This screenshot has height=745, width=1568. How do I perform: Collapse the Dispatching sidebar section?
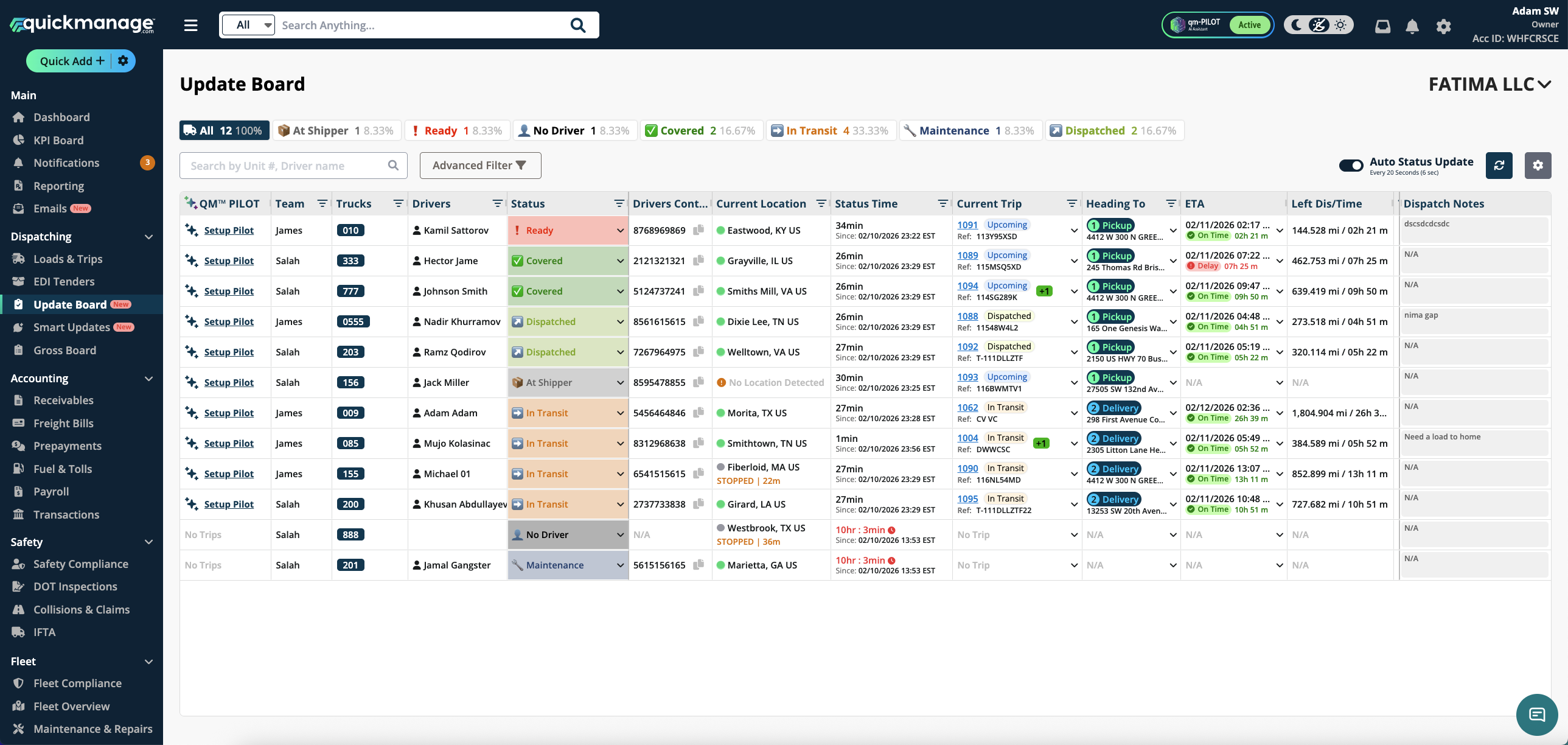pyautogui.click(x=148, y=237)
